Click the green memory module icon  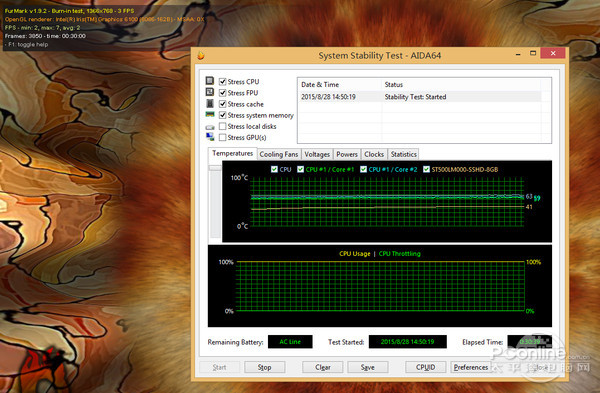210,114
